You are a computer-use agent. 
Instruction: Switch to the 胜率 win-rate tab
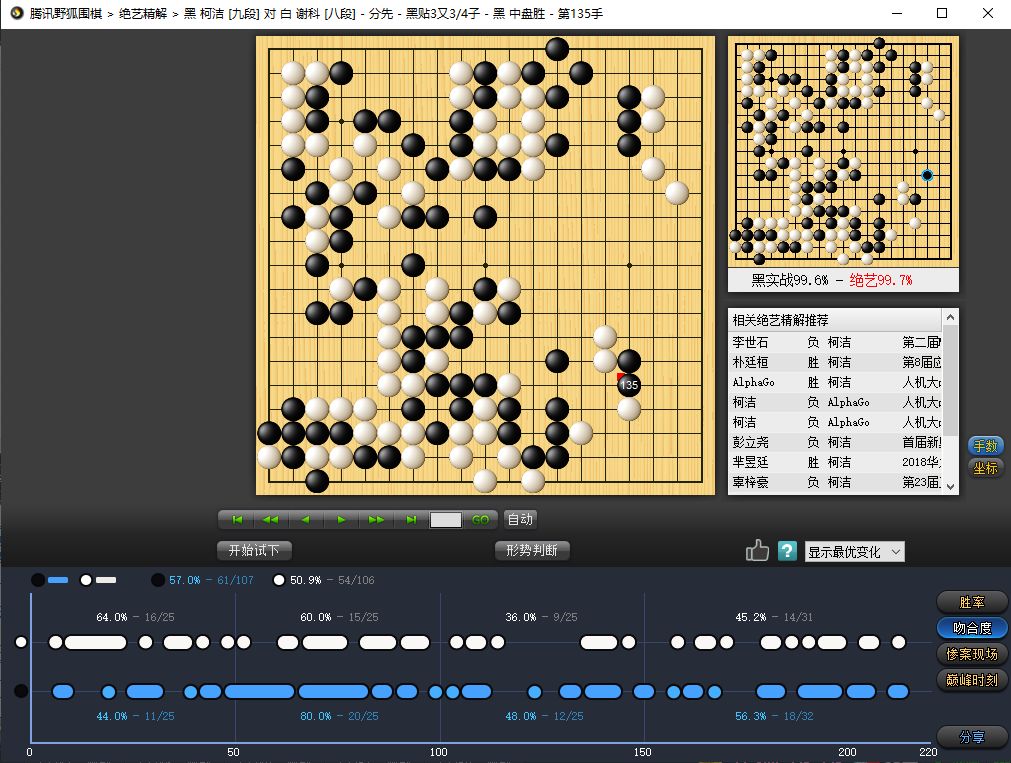[971, 602]
